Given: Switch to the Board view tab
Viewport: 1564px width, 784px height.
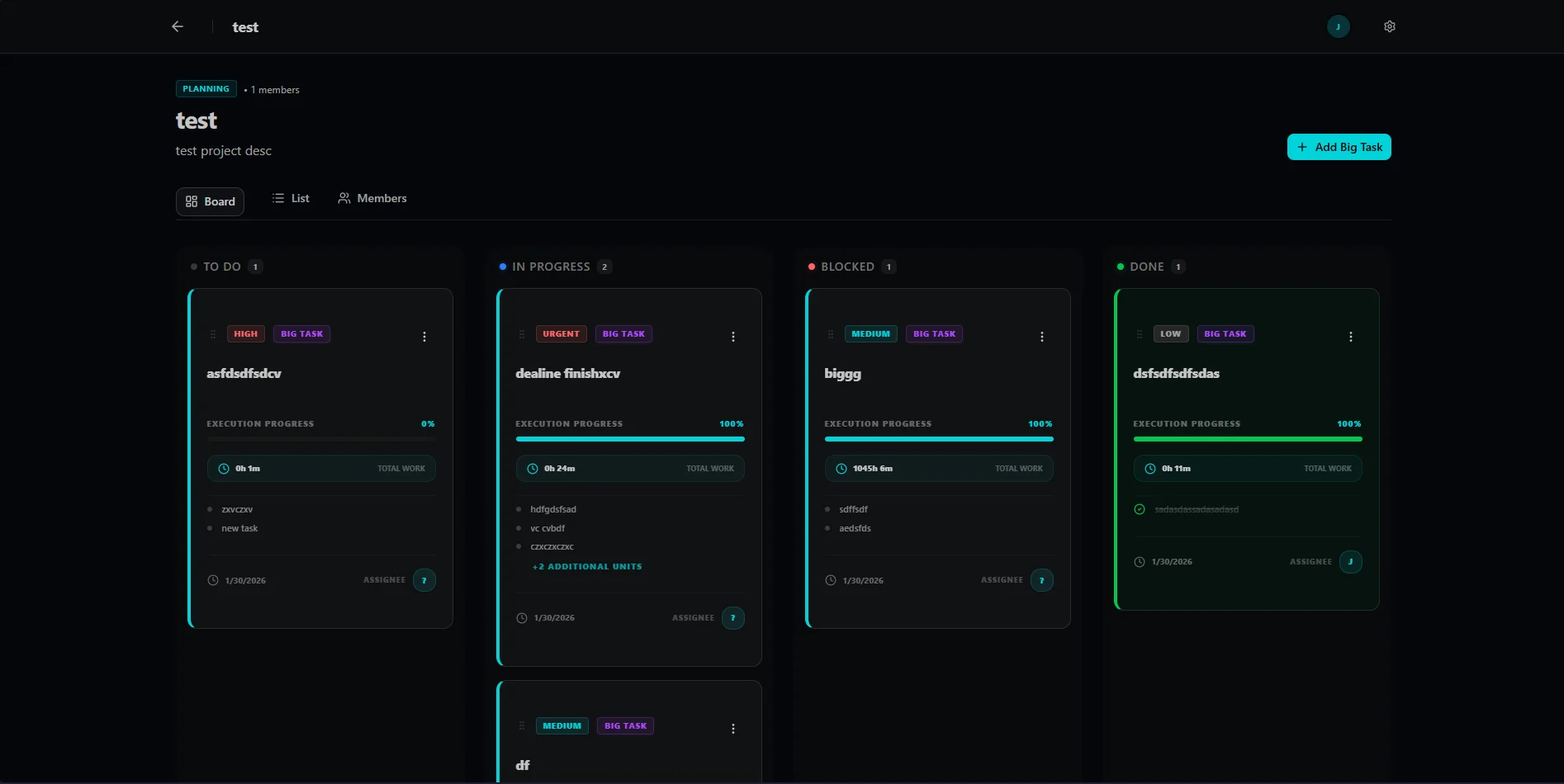Looking at the screenshot, I should (210, 201).
